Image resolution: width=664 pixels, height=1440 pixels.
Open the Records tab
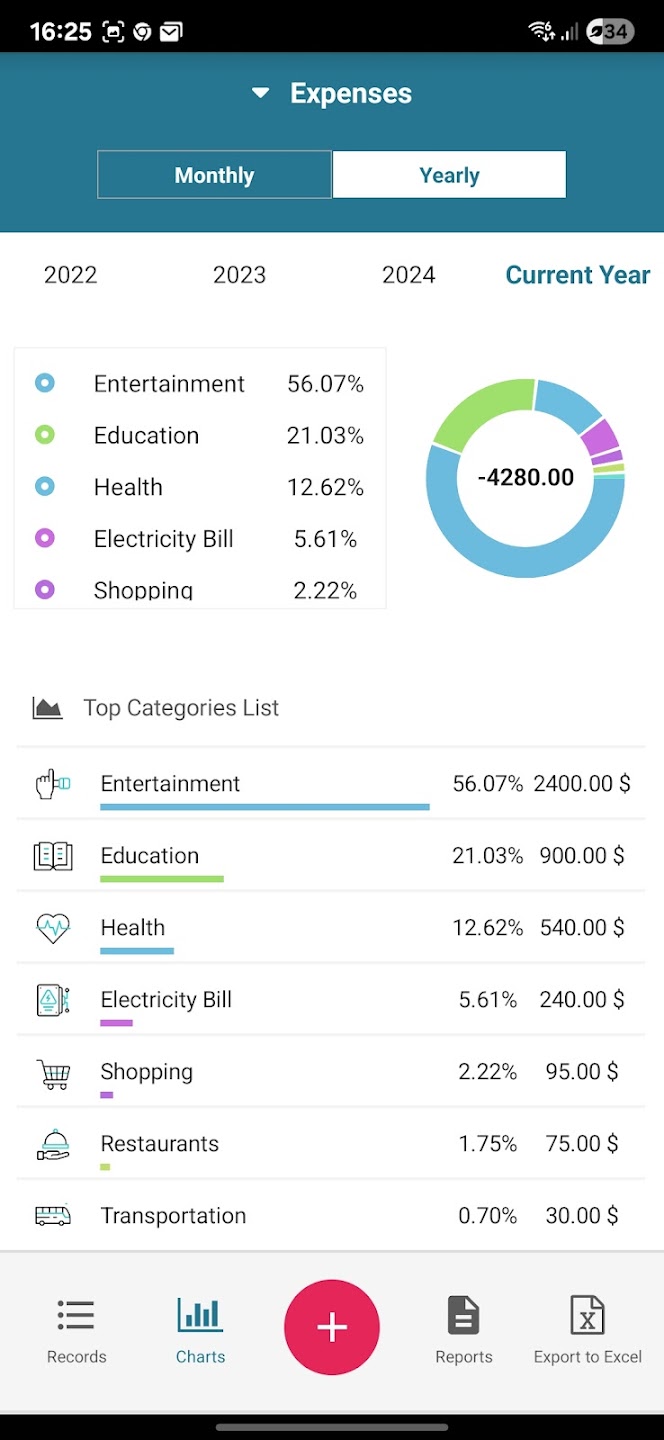coord(76,1330)
